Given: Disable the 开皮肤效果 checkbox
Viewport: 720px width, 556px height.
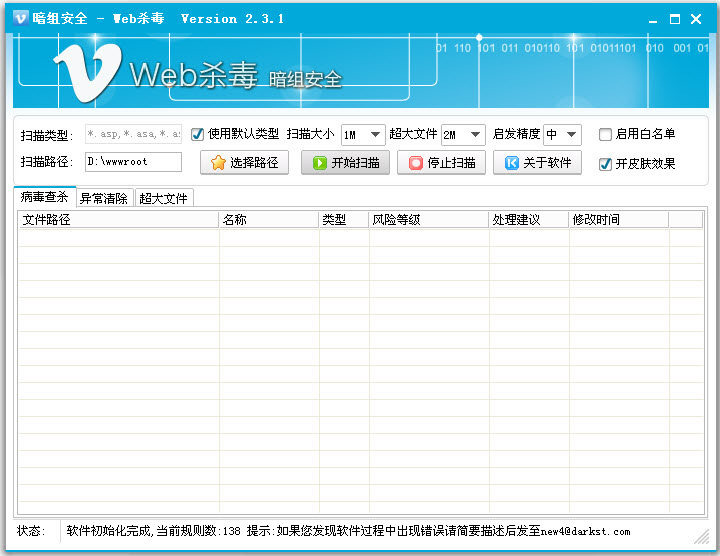Looking at the screenshot, I should tap(605, 164).
